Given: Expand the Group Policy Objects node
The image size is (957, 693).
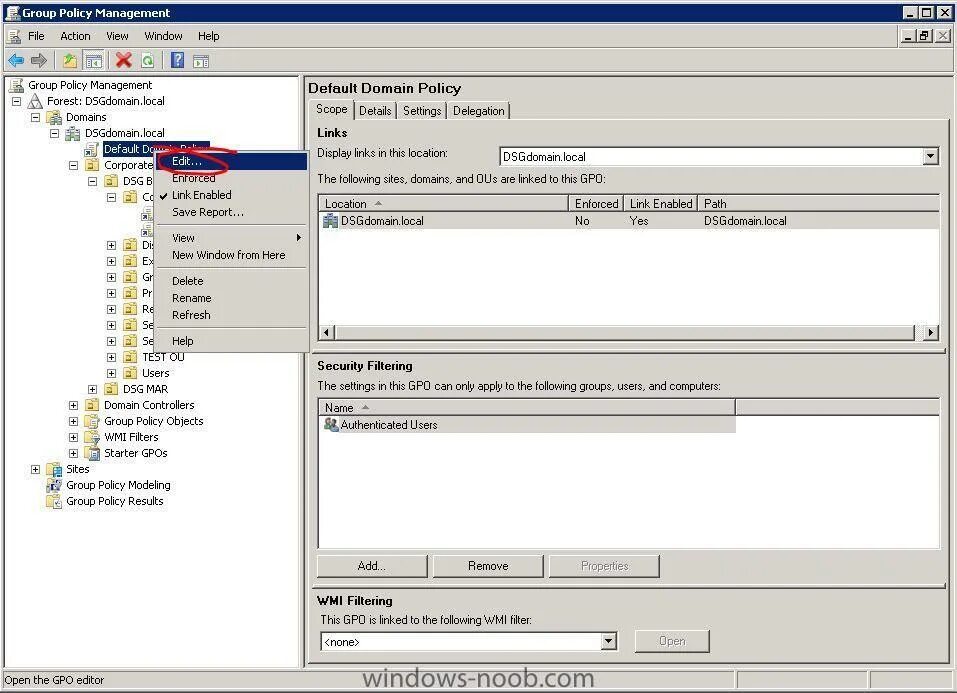Looking at the screenshot, I should pyautogui.click(x=73, y=421).
